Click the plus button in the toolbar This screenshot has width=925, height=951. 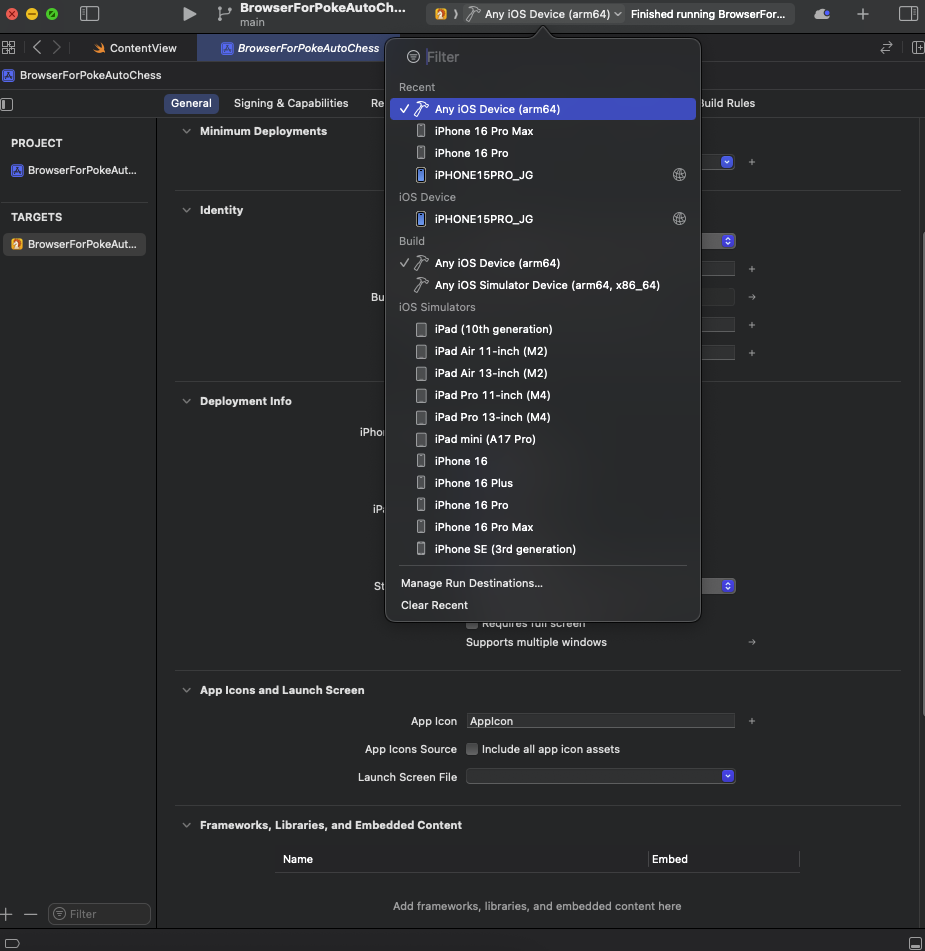[x=863, y=14]
